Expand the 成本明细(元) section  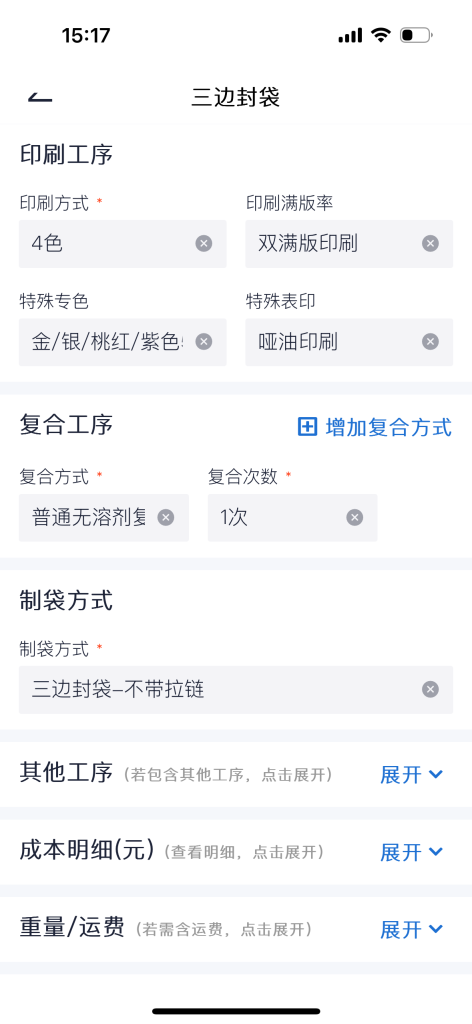[x=411, y=852]
